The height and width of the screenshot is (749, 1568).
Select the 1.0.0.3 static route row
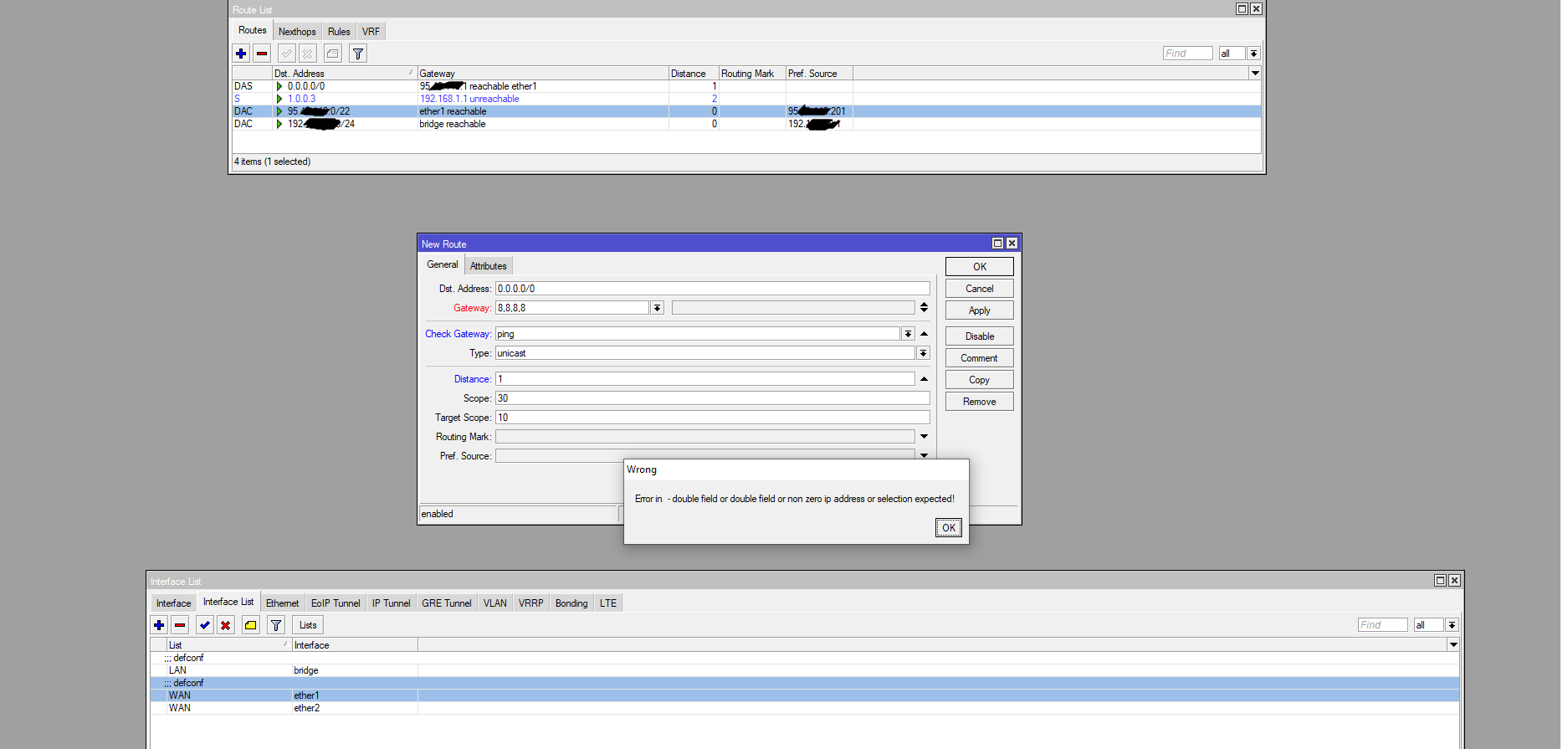(x=469, y=99)
